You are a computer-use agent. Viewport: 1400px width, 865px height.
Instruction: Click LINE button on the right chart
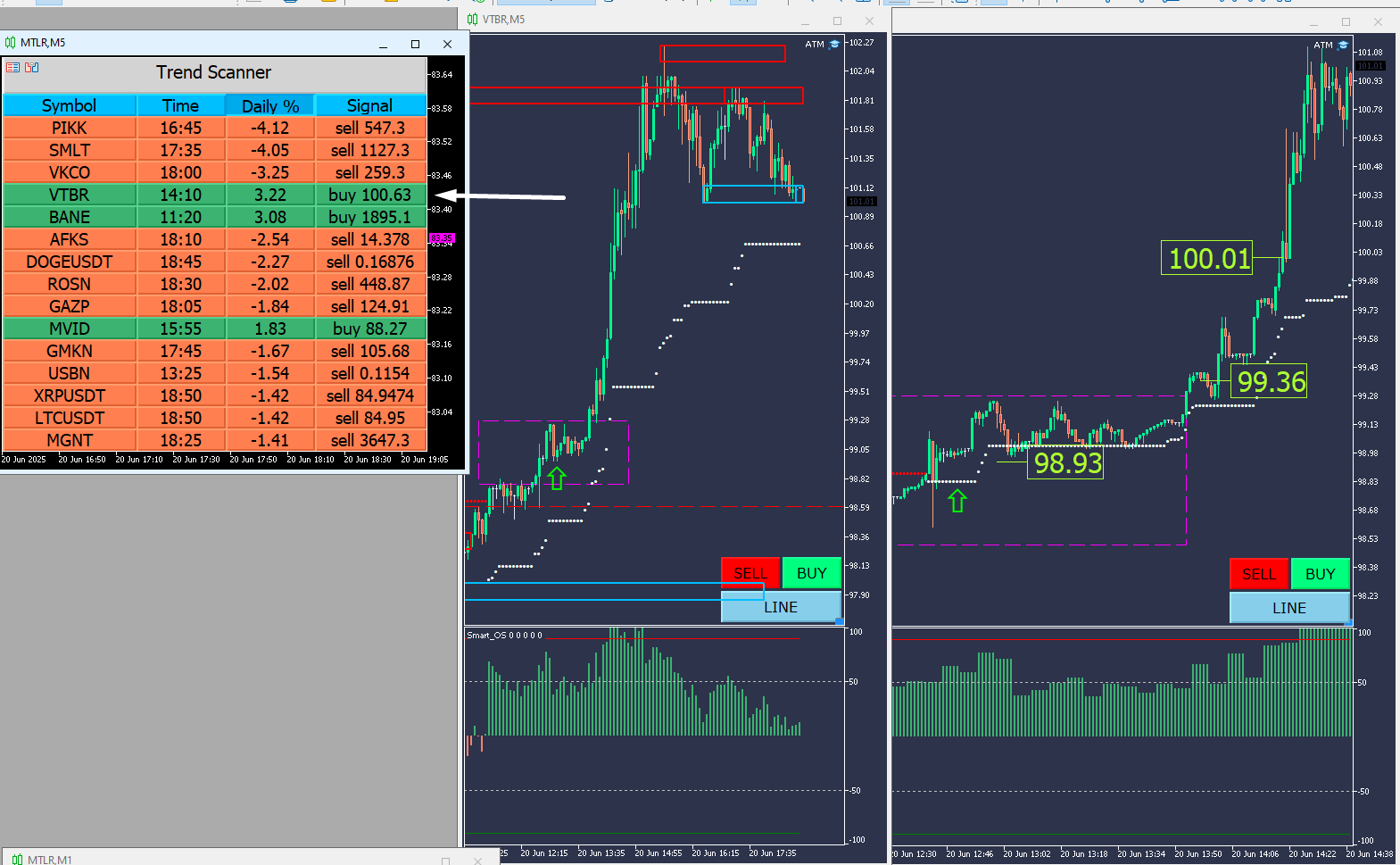click(1289, 608)
